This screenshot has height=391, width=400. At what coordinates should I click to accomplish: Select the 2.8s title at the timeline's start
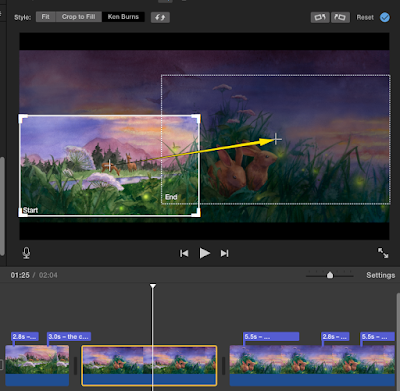click(x=25, y=337)
